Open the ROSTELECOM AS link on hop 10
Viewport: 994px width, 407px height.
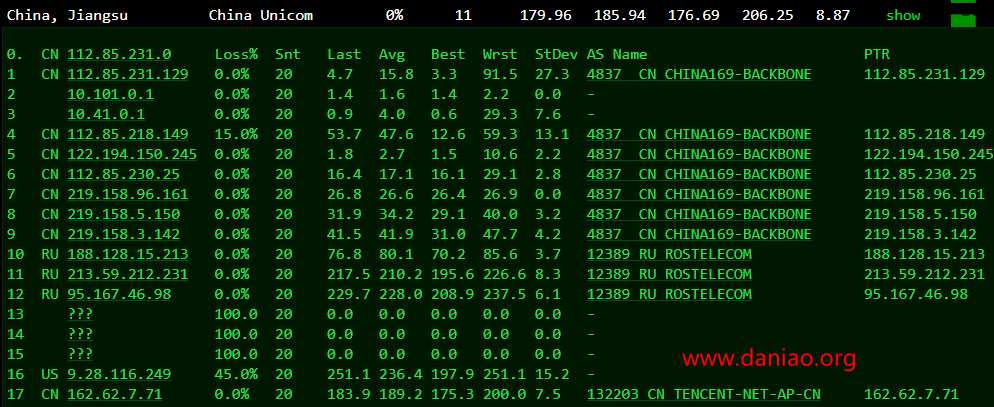click(668, 254)
